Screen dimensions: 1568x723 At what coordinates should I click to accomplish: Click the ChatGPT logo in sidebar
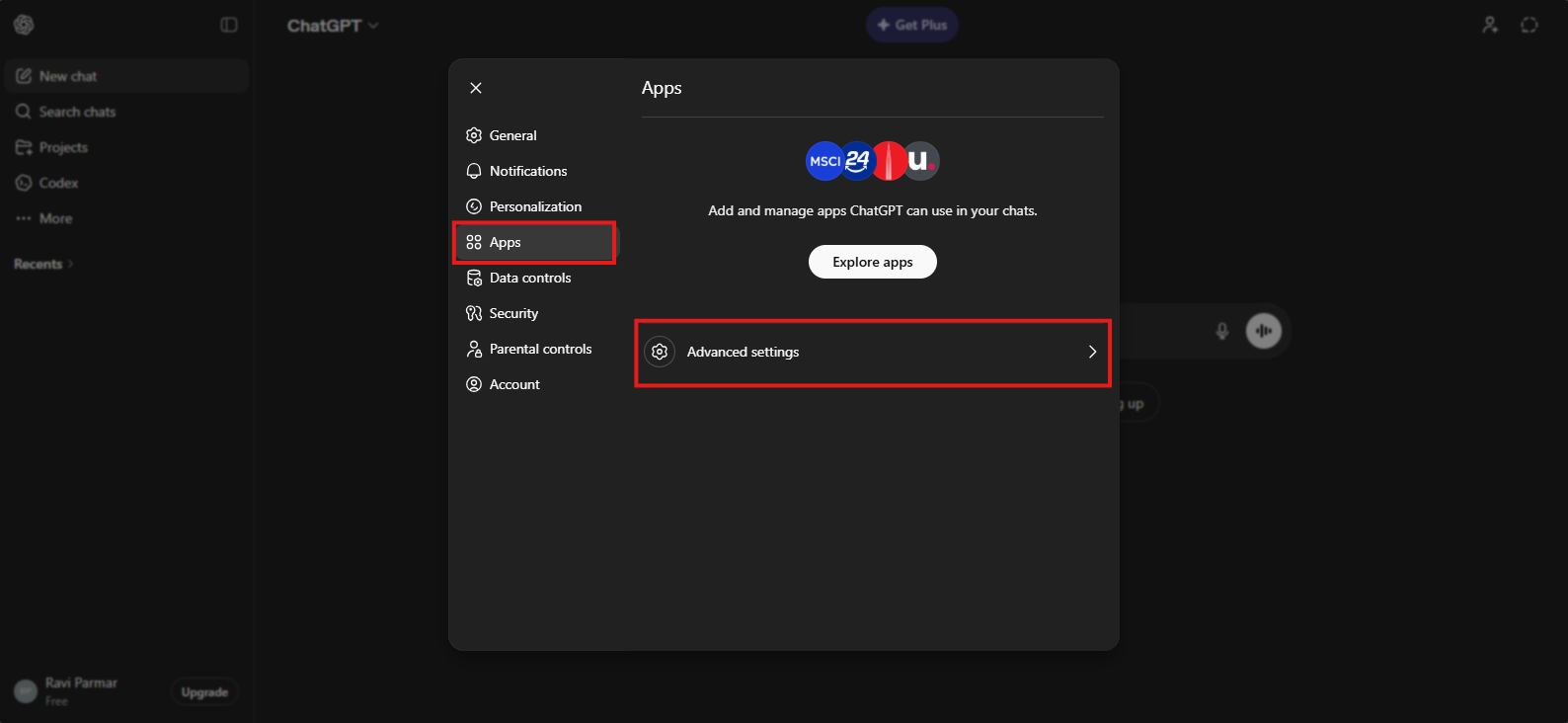(x=24, y=25)
